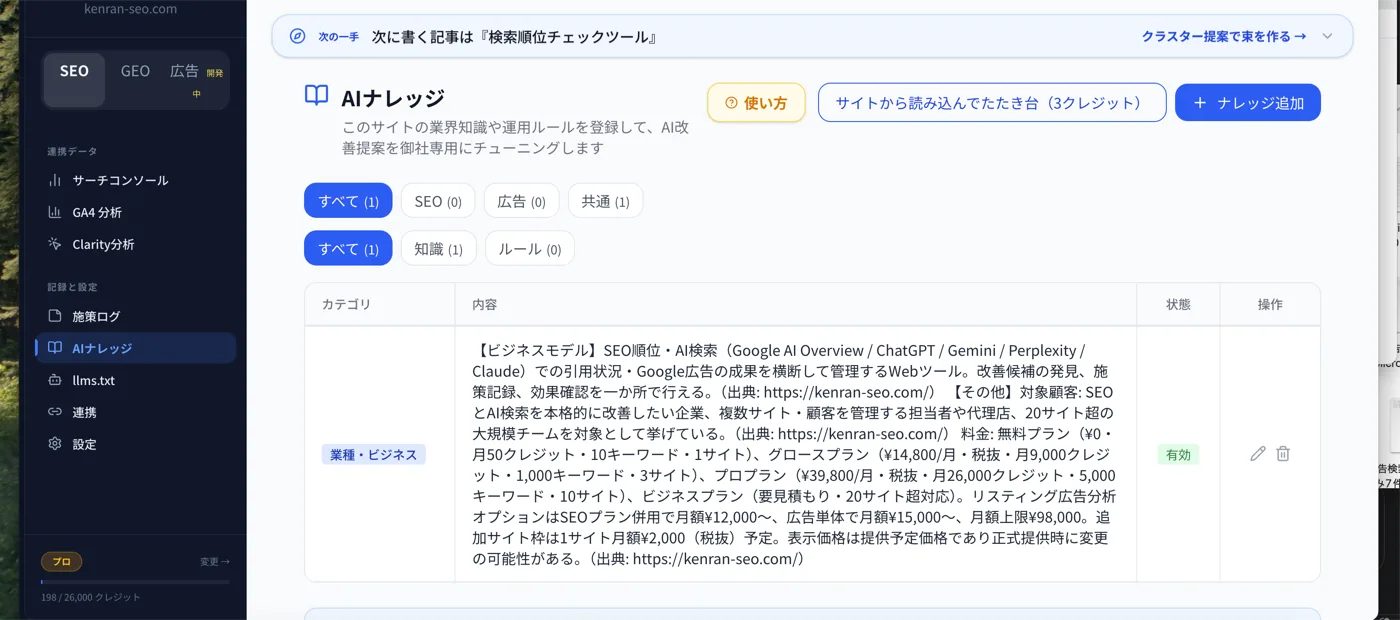The height and width of the screenshot is (620, 1400).
Task: Filter by すべて (1) in scope row
Action: point(348,201)
